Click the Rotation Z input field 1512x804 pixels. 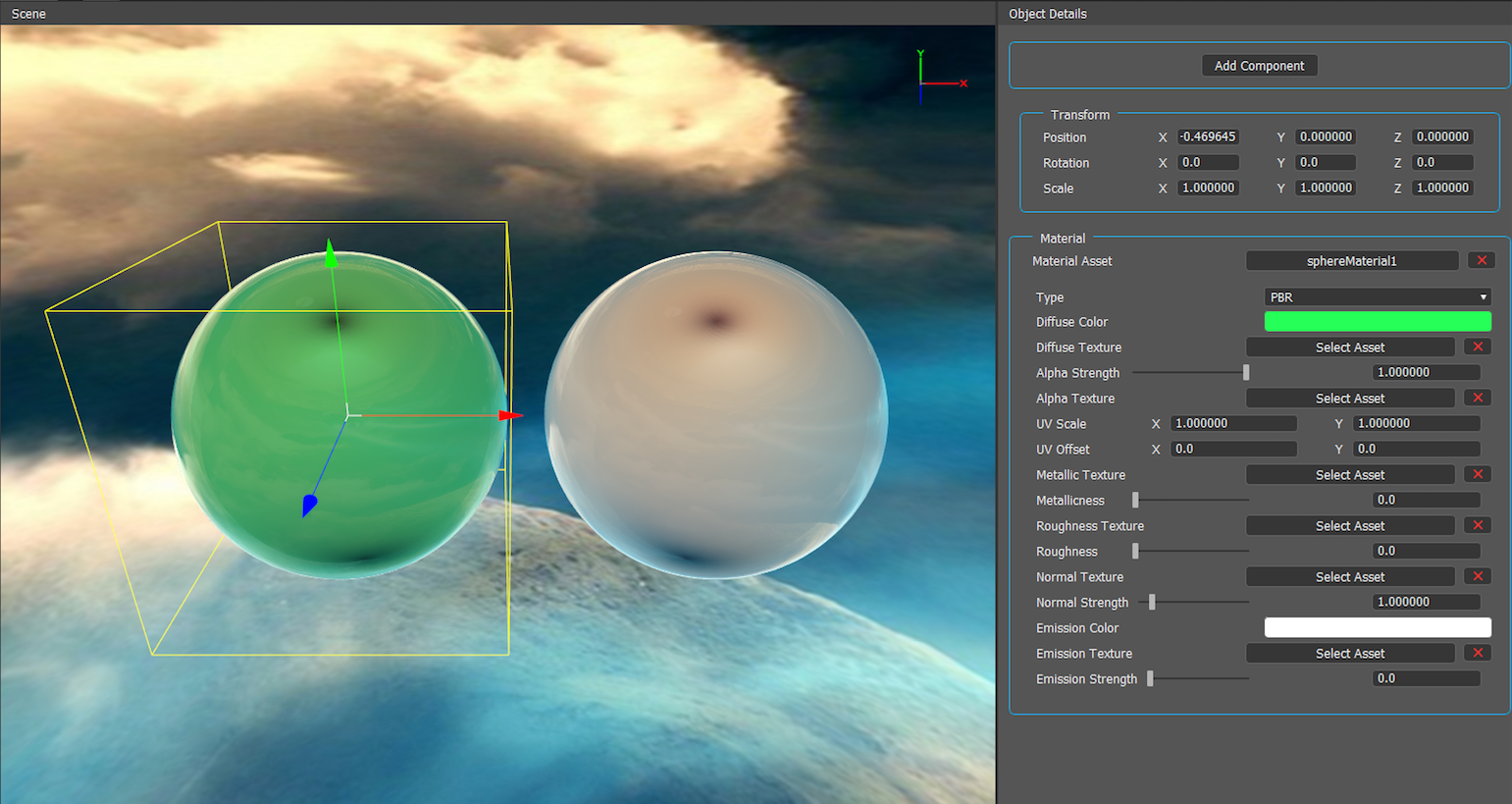(1442, 162)
